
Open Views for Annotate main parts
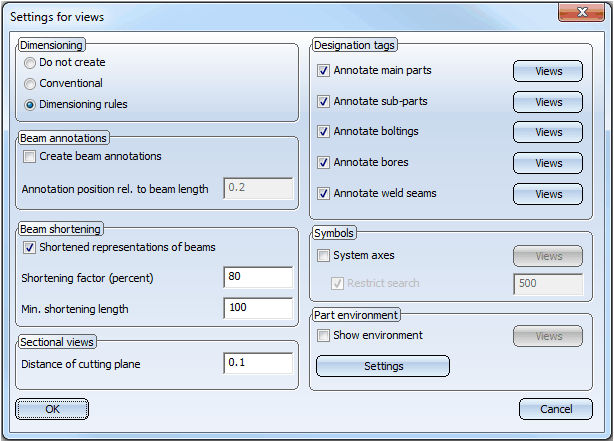click(x=548, y=71)
